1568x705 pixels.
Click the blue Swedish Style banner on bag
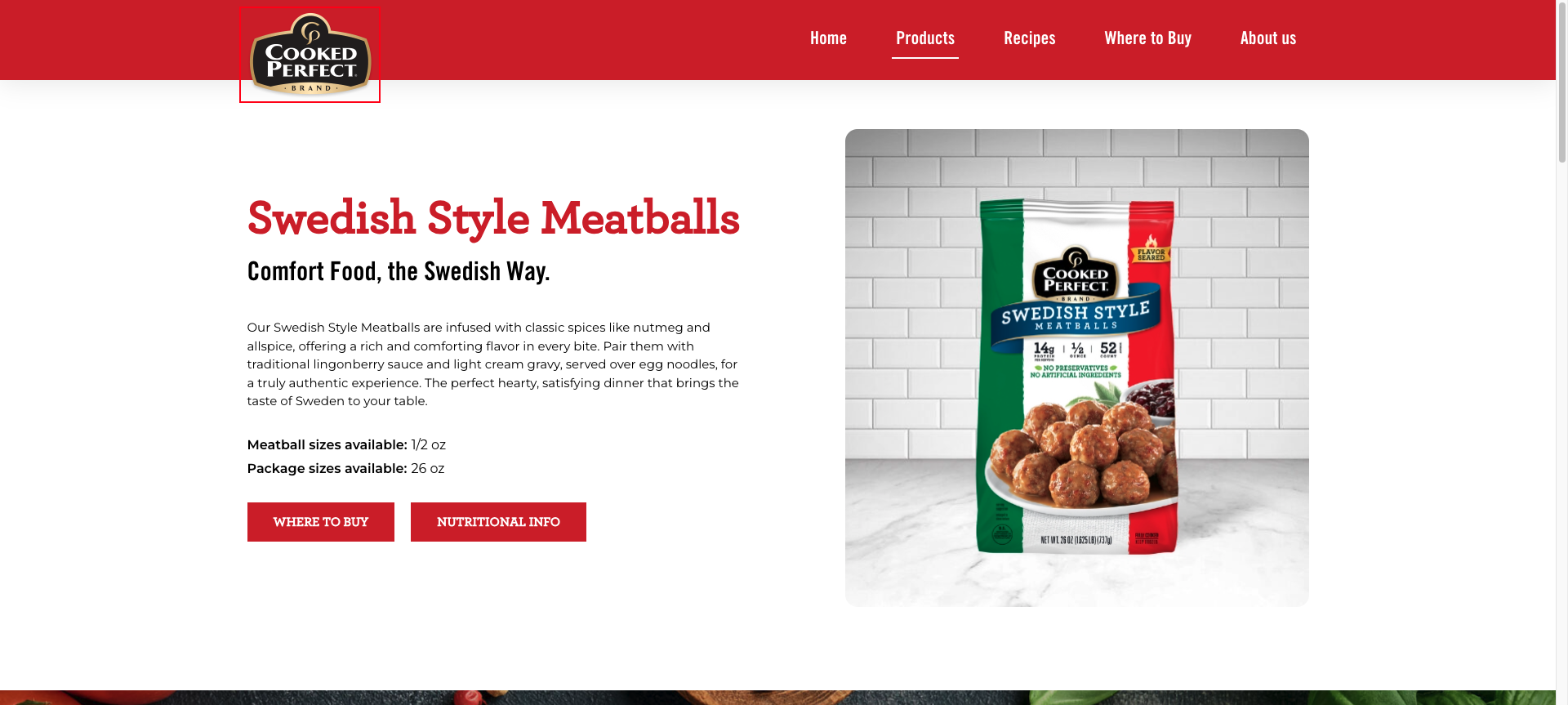click(1076, 317)
